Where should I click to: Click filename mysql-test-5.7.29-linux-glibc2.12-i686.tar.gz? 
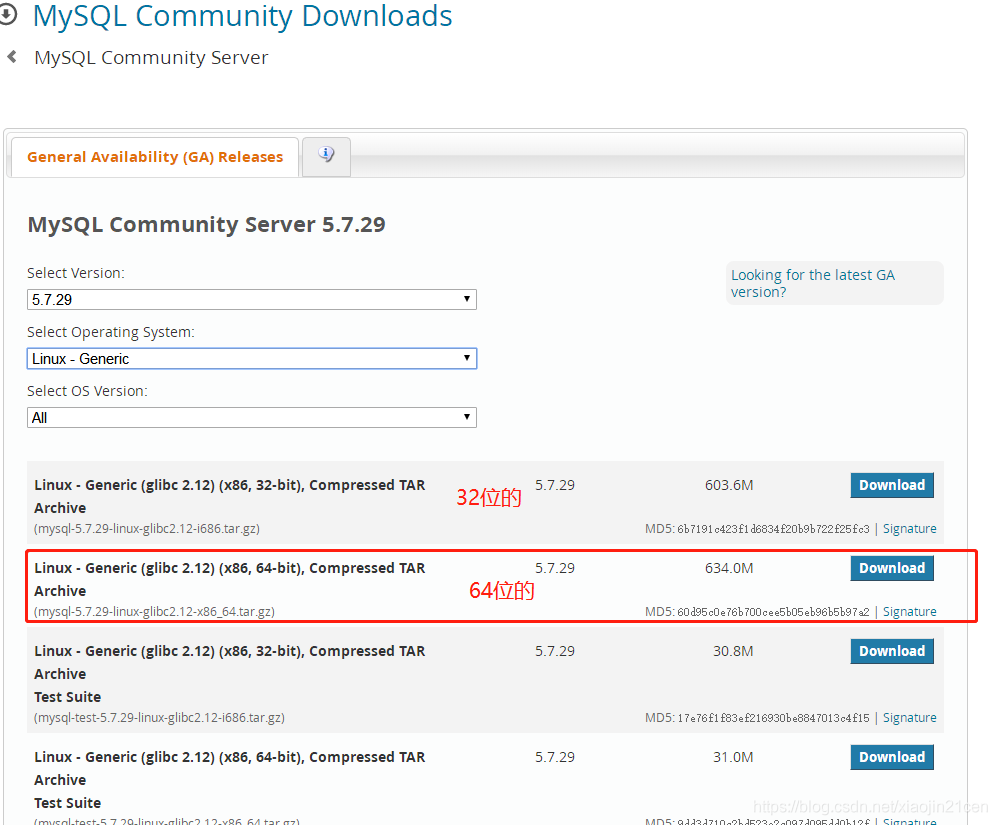tap(160, 718)
